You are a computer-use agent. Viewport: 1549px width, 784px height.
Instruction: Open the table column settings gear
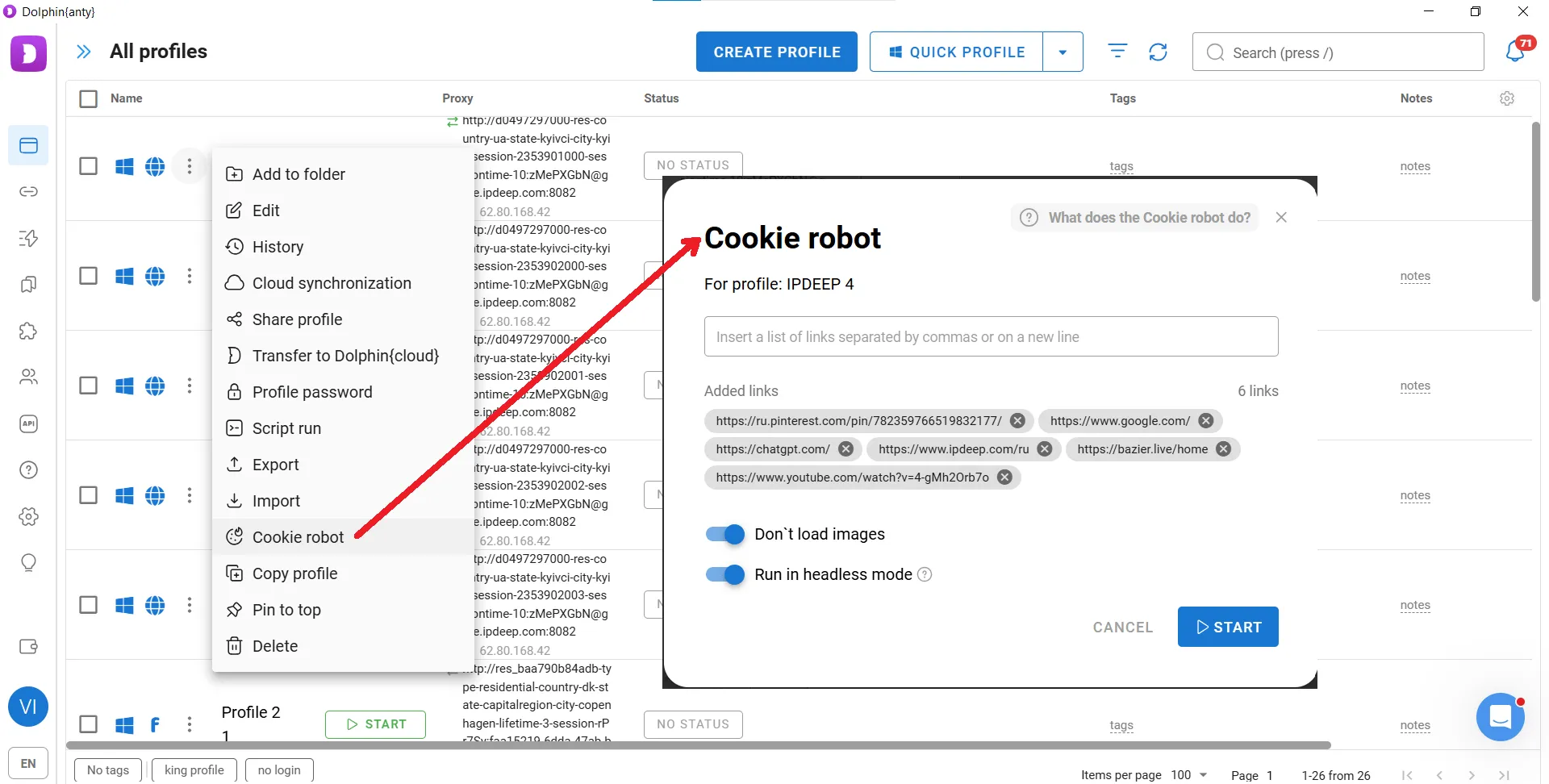[1506, 98]
